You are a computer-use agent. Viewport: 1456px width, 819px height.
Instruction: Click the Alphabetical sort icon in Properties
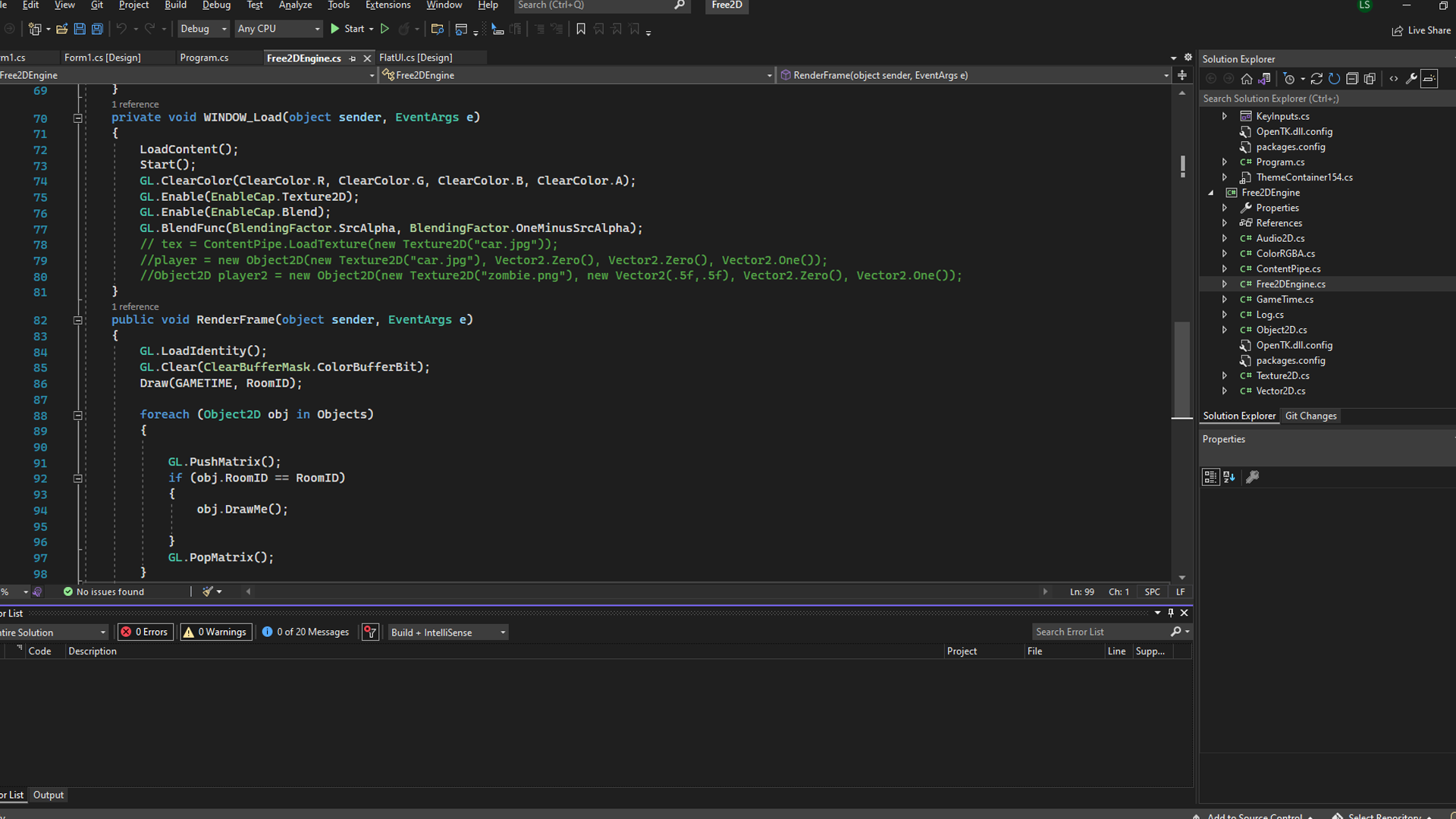coord(1229,477)
